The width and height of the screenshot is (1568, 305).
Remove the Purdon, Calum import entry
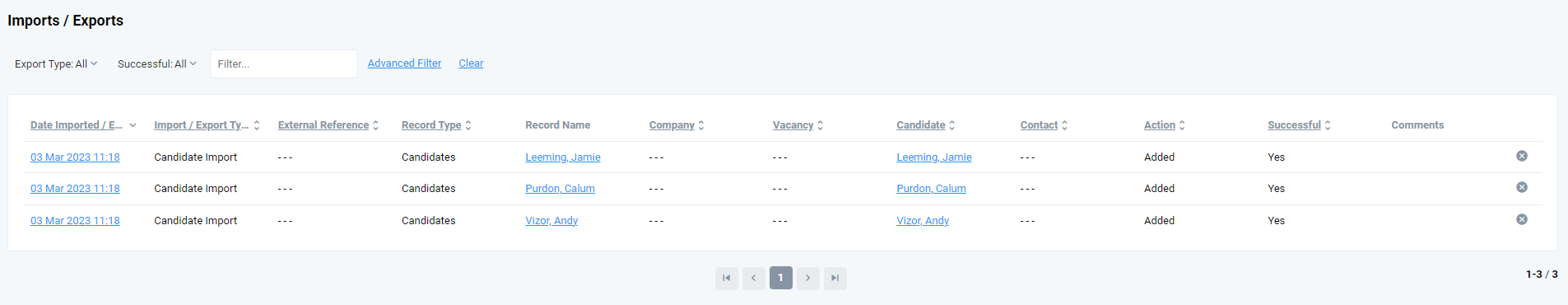[1522, 187]
